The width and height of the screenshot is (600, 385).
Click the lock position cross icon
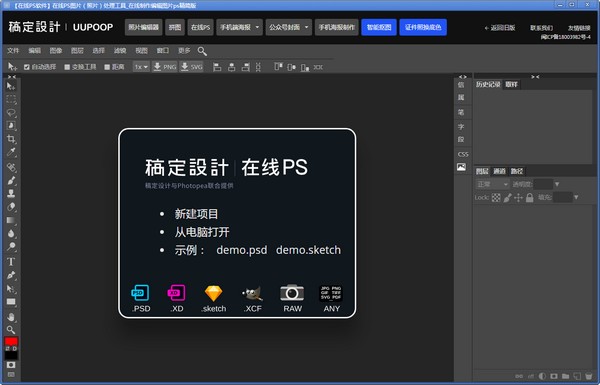(518, 197)
